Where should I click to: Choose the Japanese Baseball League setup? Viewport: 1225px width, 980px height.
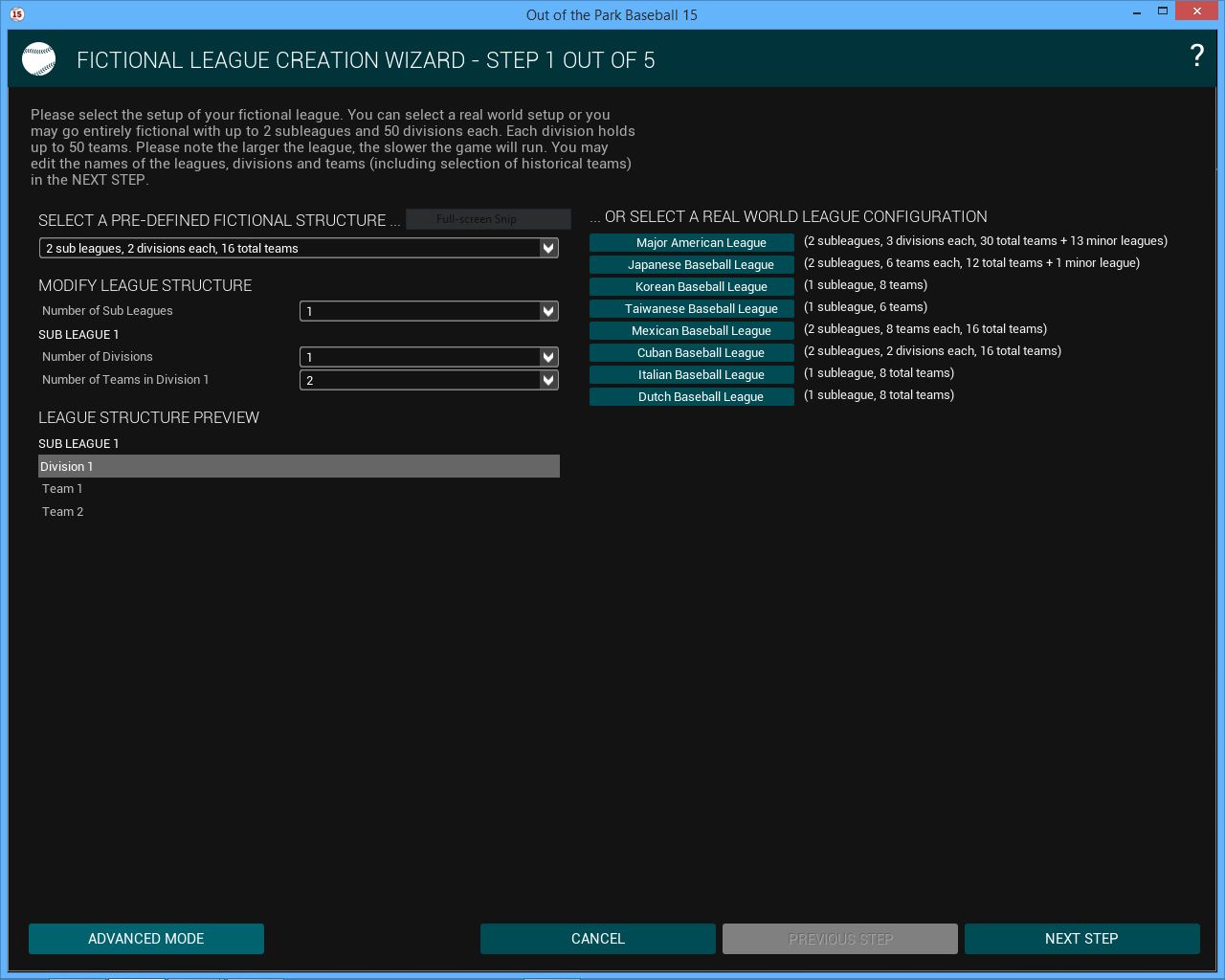pyautogui.click(x=691, y=265)
